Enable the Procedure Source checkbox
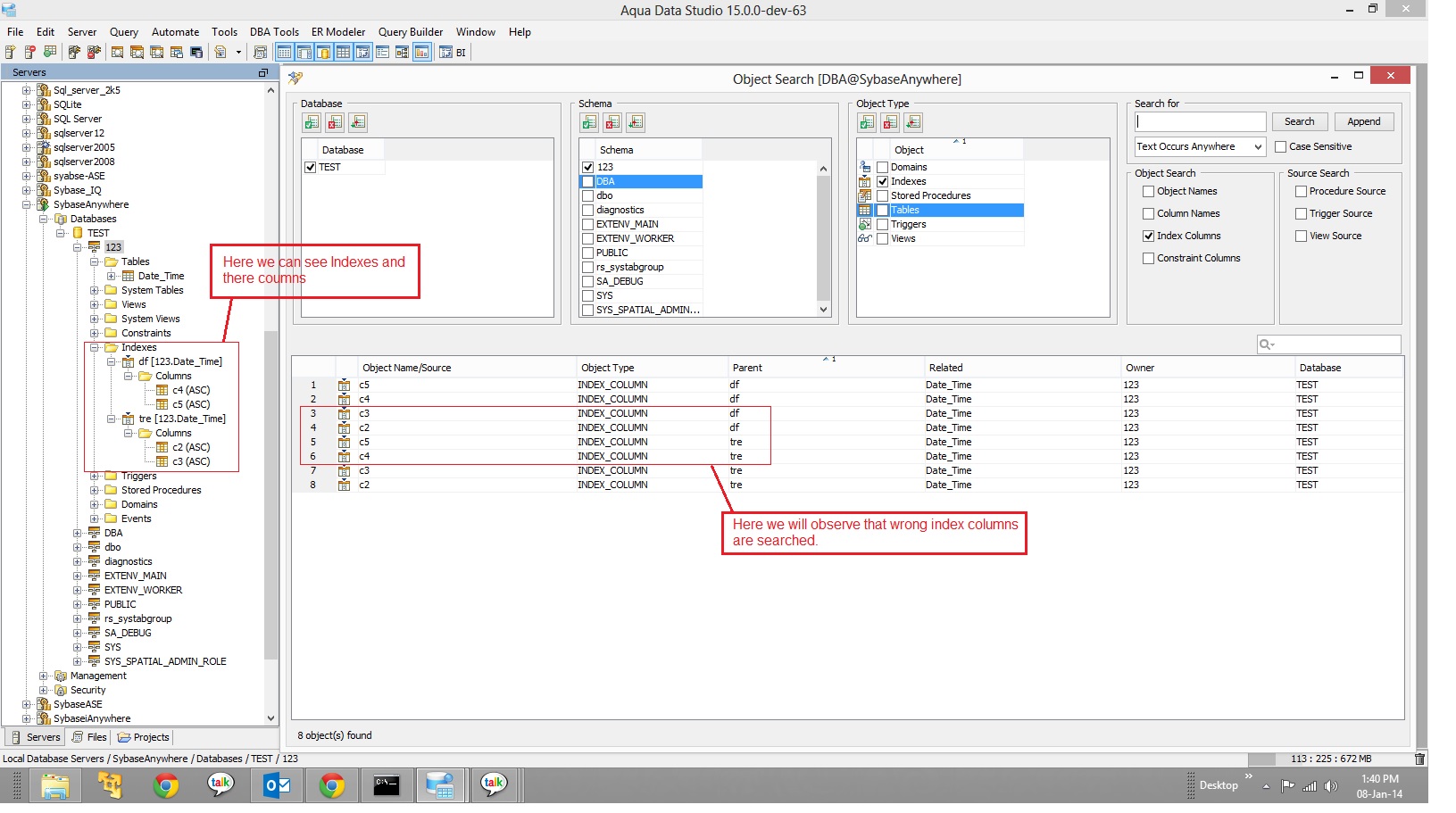 point(1301,191)
